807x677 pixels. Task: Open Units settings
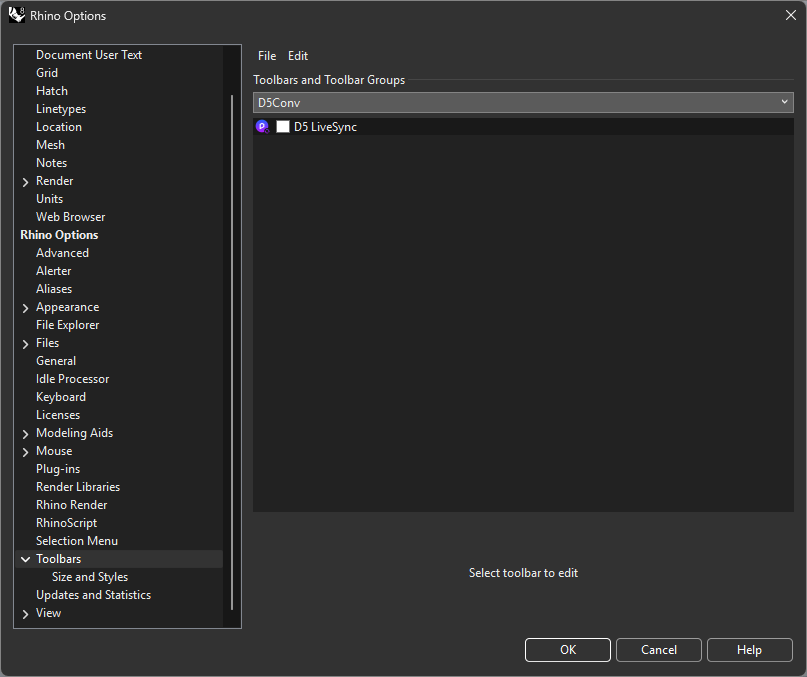pyautogui.click(x=49, y=199)
